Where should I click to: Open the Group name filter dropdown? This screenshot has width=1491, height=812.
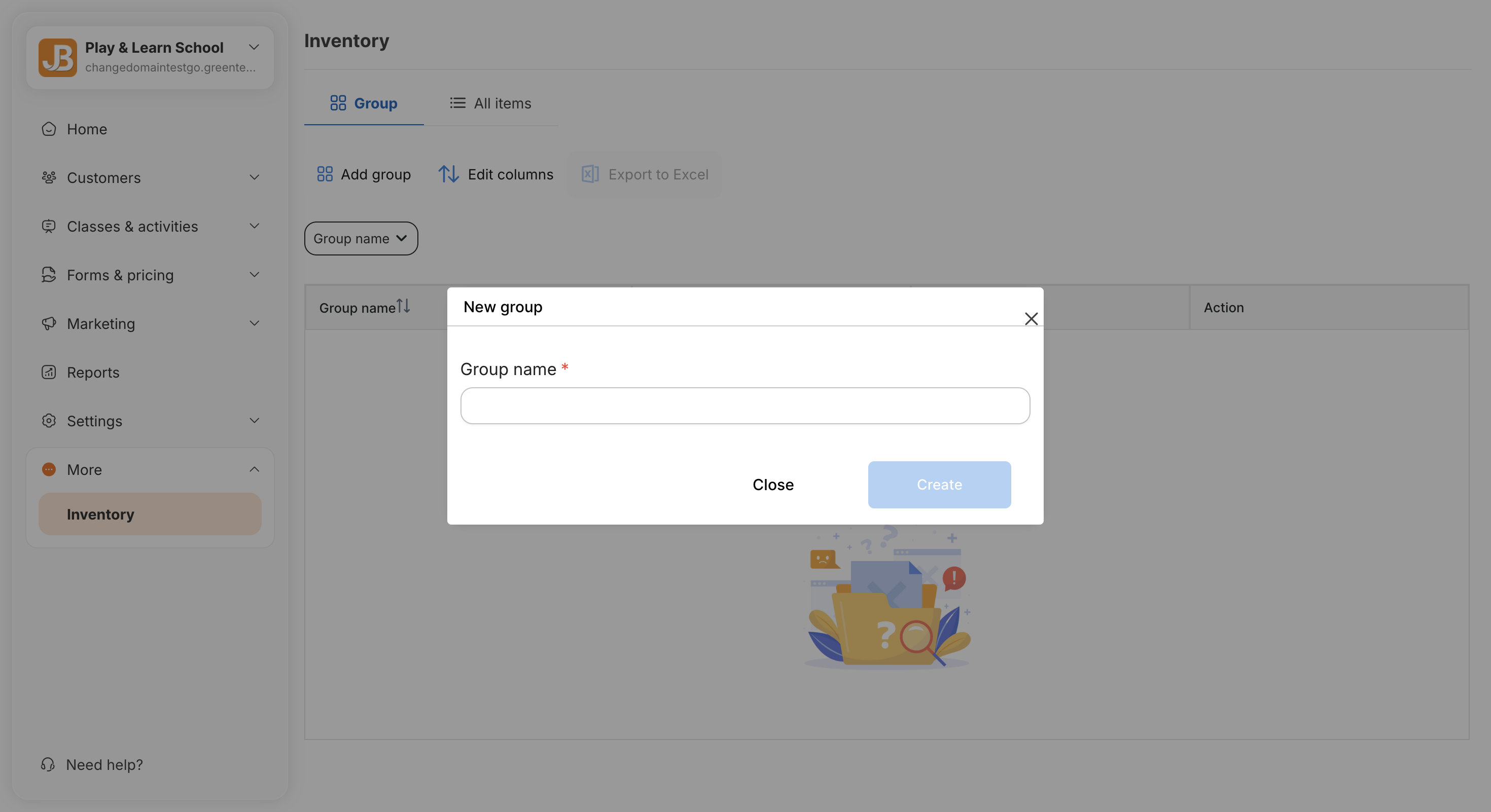(x=361, y=238)
